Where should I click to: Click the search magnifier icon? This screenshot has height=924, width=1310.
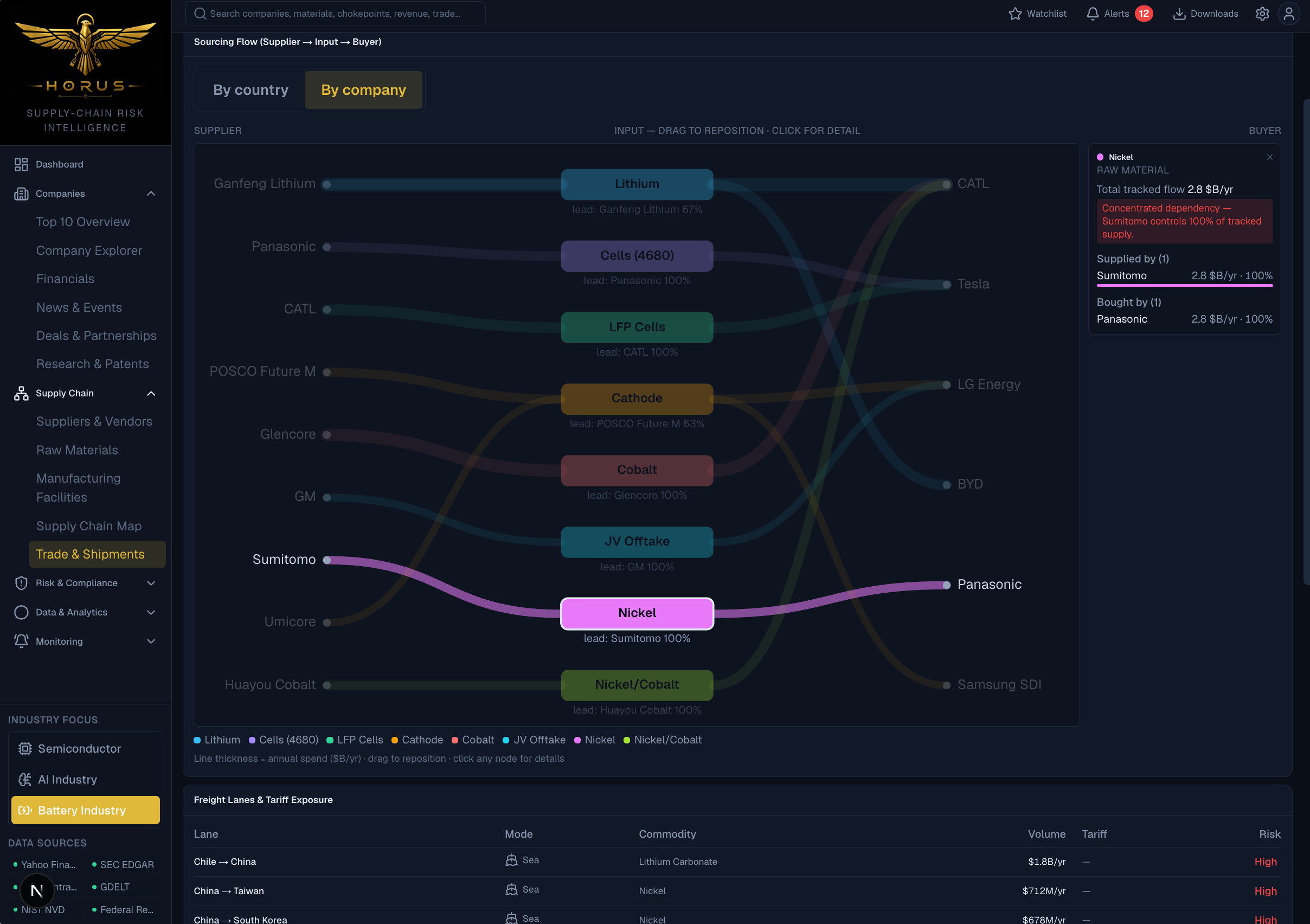pos(200,14)
